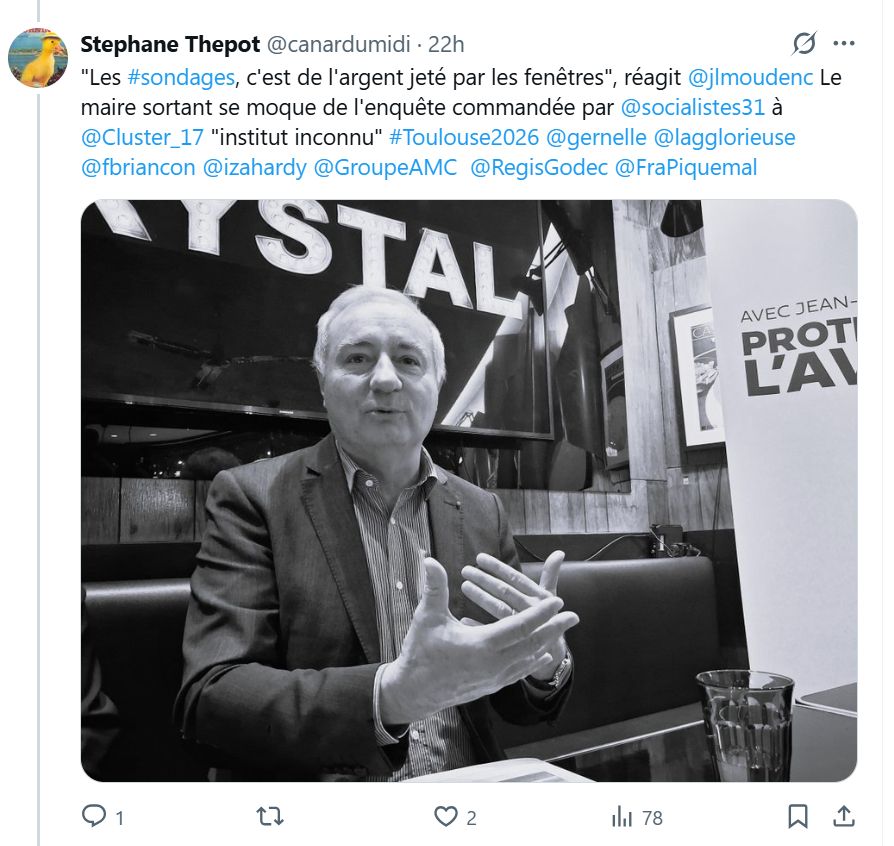
Task: Like the tweet with the heart icon
Action: [445, 817]
